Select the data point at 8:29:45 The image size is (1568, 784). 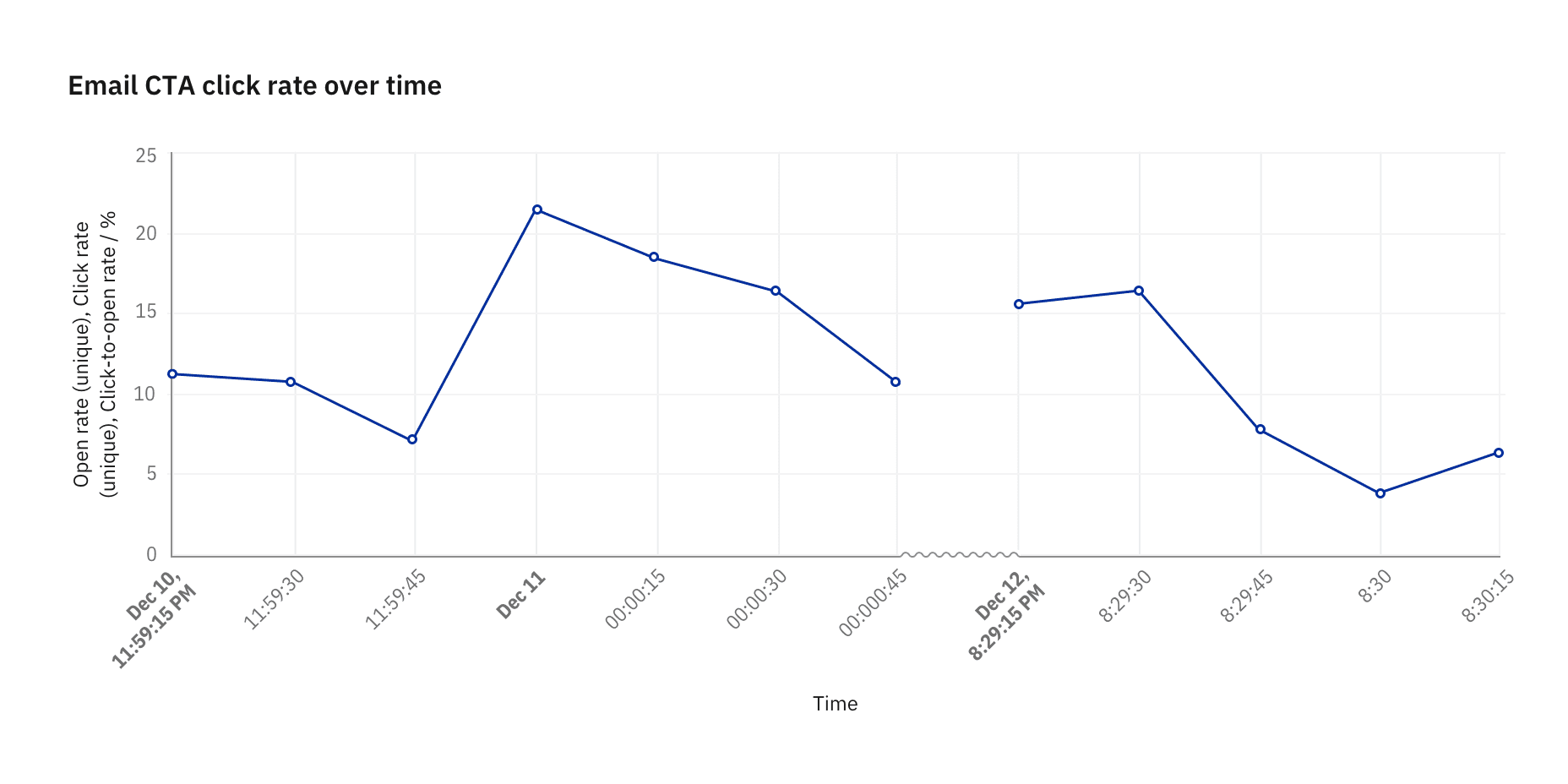pos(1260,429)
